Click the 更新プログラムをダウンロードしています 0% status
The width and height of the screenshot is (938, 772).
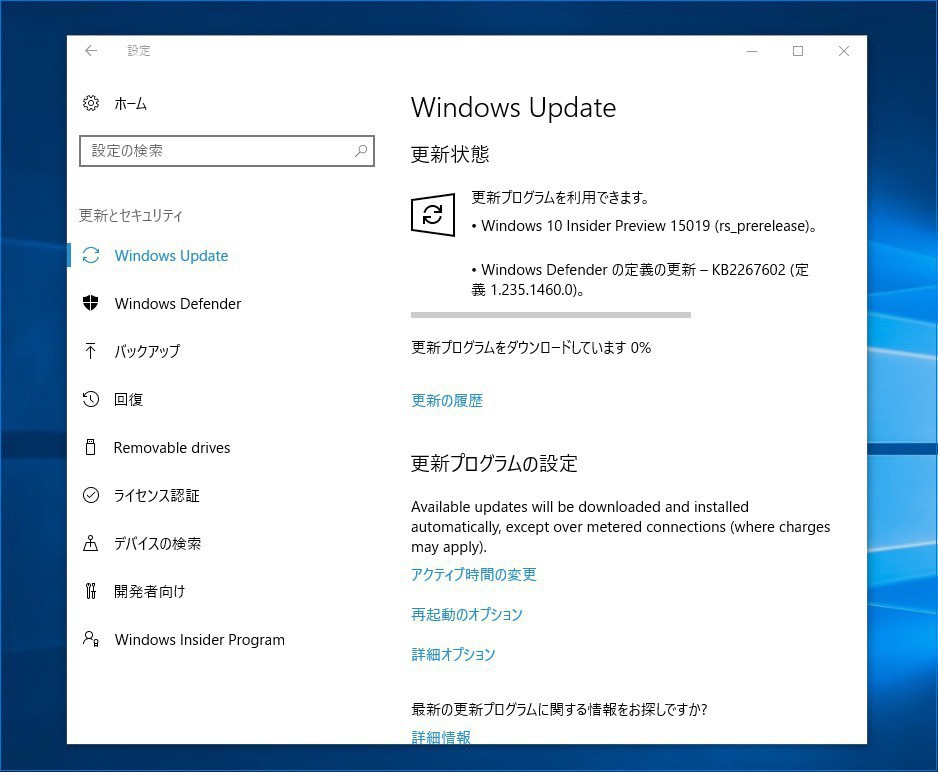coord(531,347)
